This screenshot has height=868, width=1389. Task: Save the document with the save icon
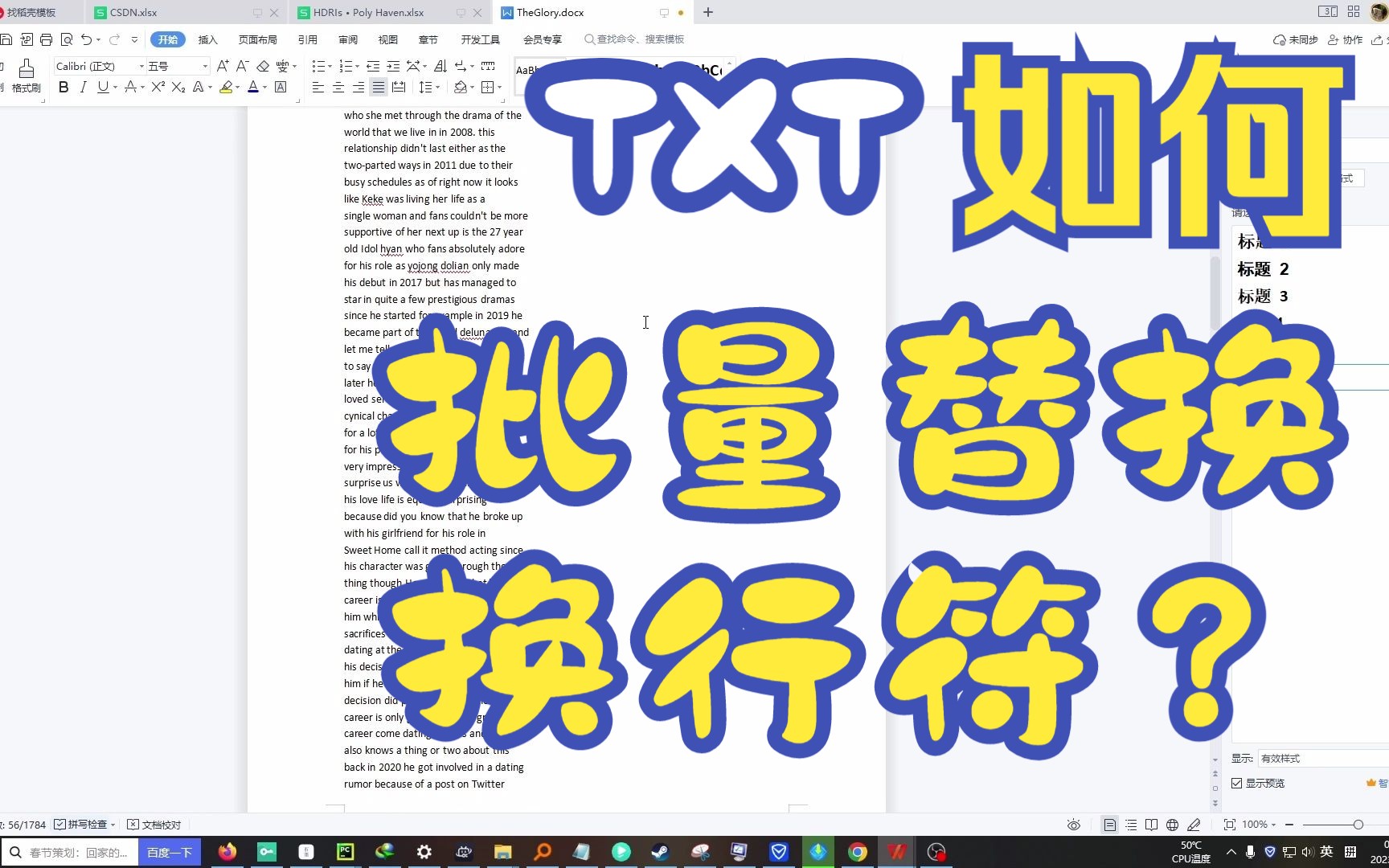(6, 39)
